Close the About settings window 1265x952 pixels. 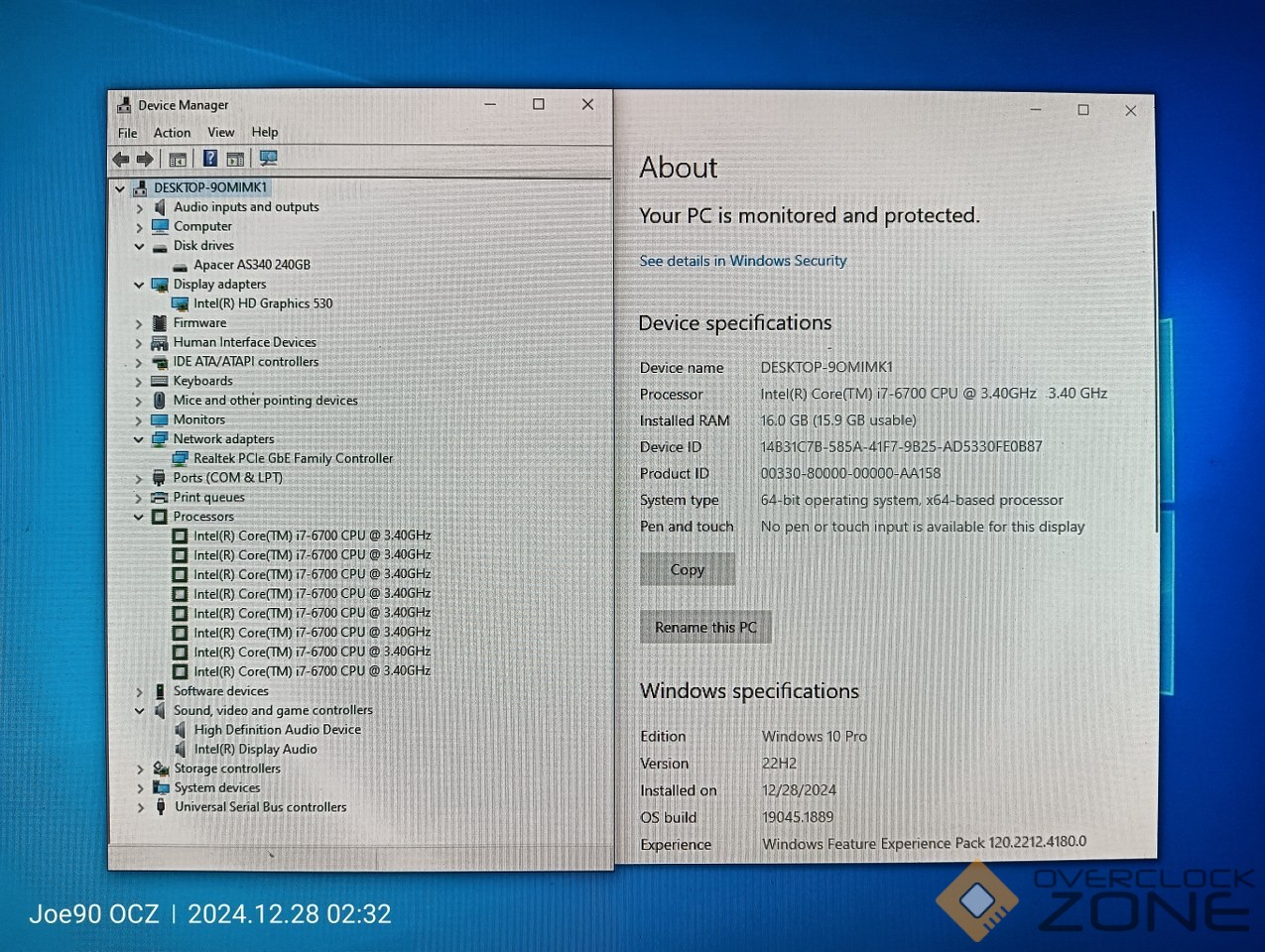pyautogui.click(x=1130, y=111)
